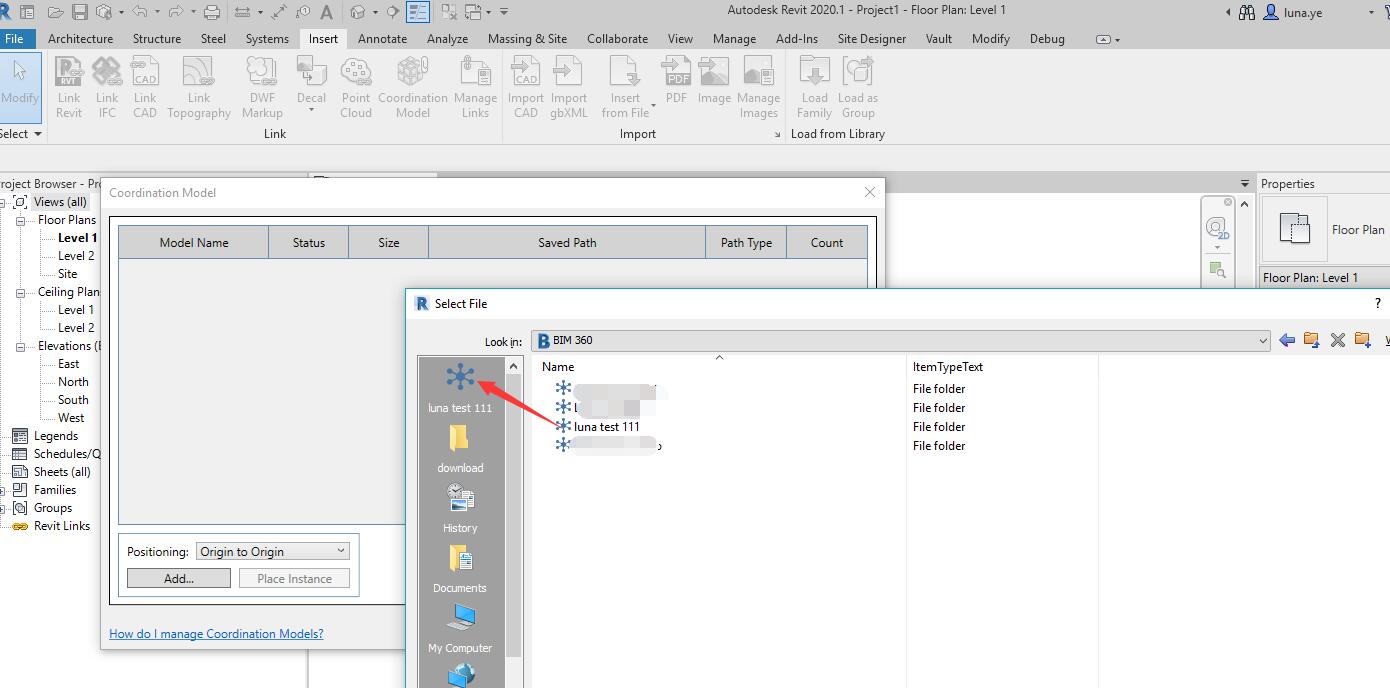
Task: Open the Undo history dropdown arrow
Action: coord(157,12)
